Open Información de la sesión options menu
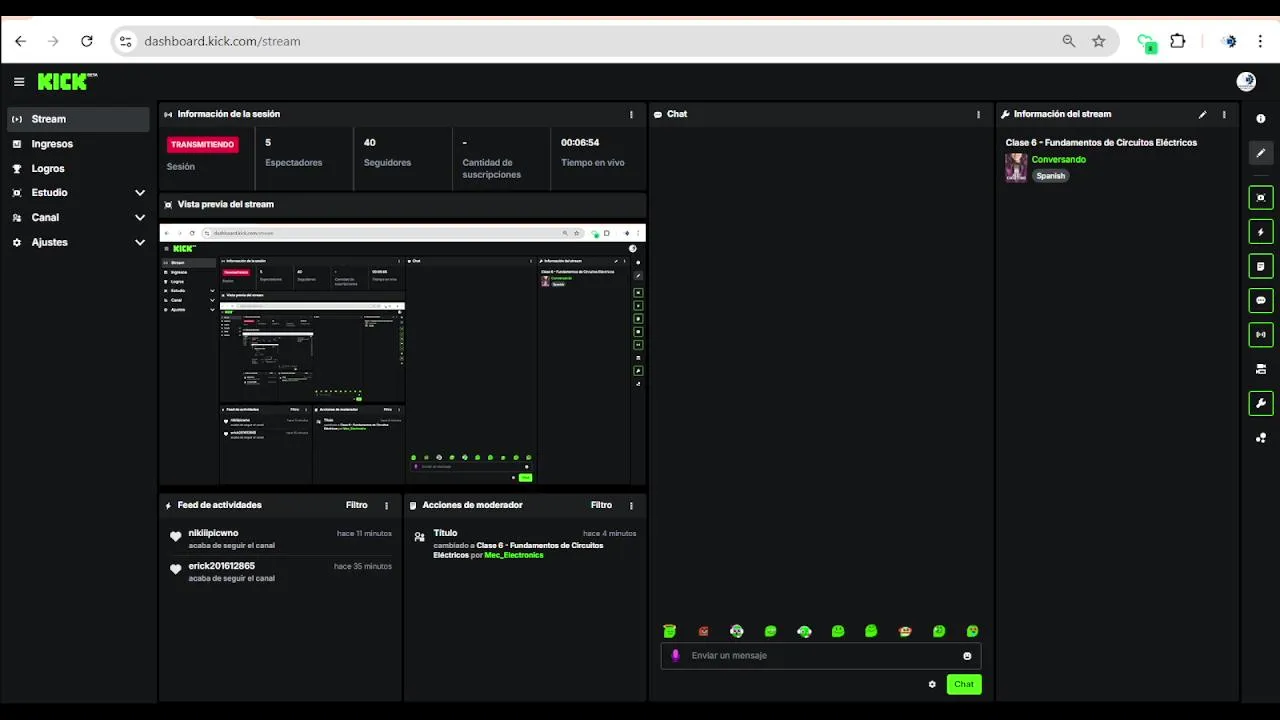 pos(631,114)
